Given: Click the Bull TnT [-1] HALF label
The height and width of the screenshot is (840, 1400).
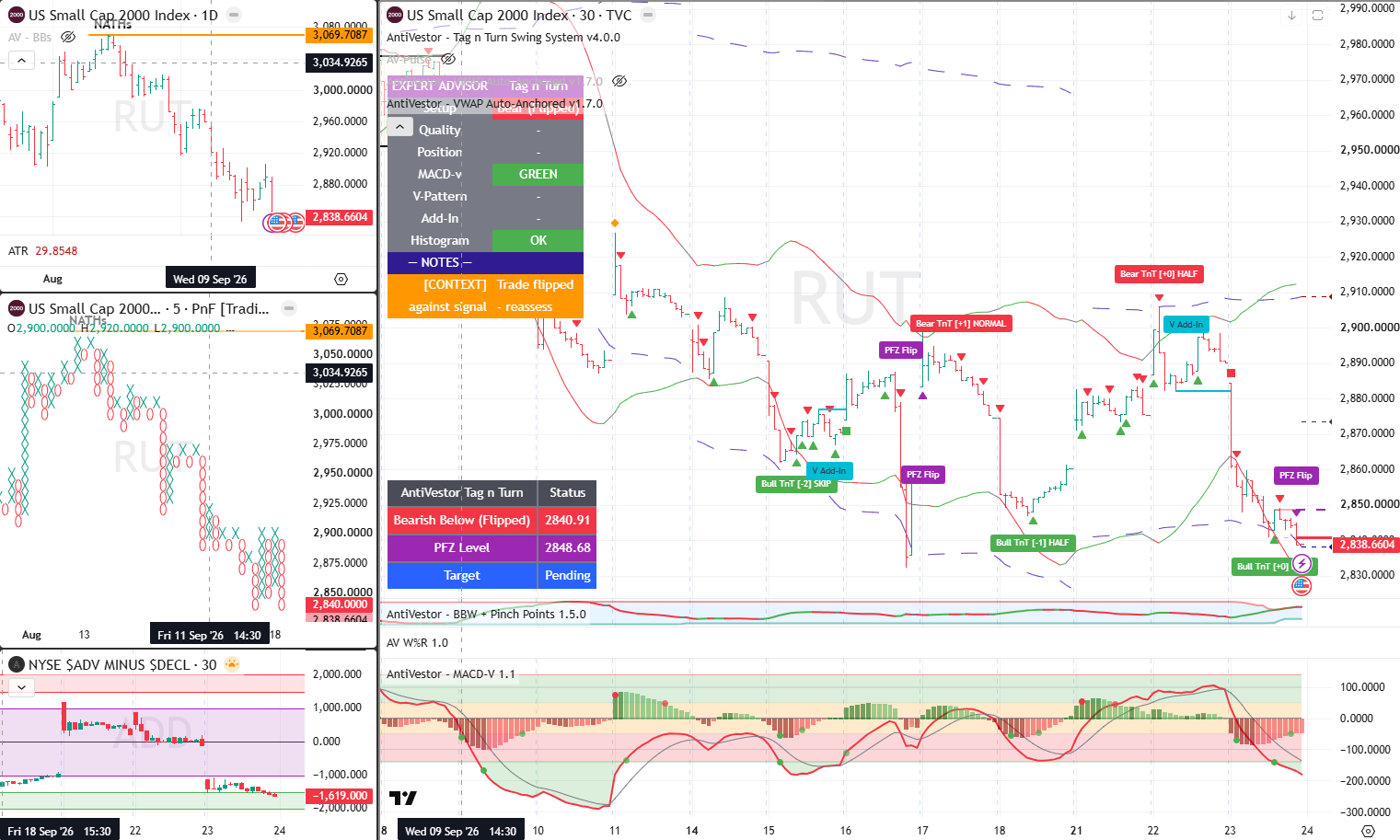Looking at the screenshot, I should (x=1033, y=543).
